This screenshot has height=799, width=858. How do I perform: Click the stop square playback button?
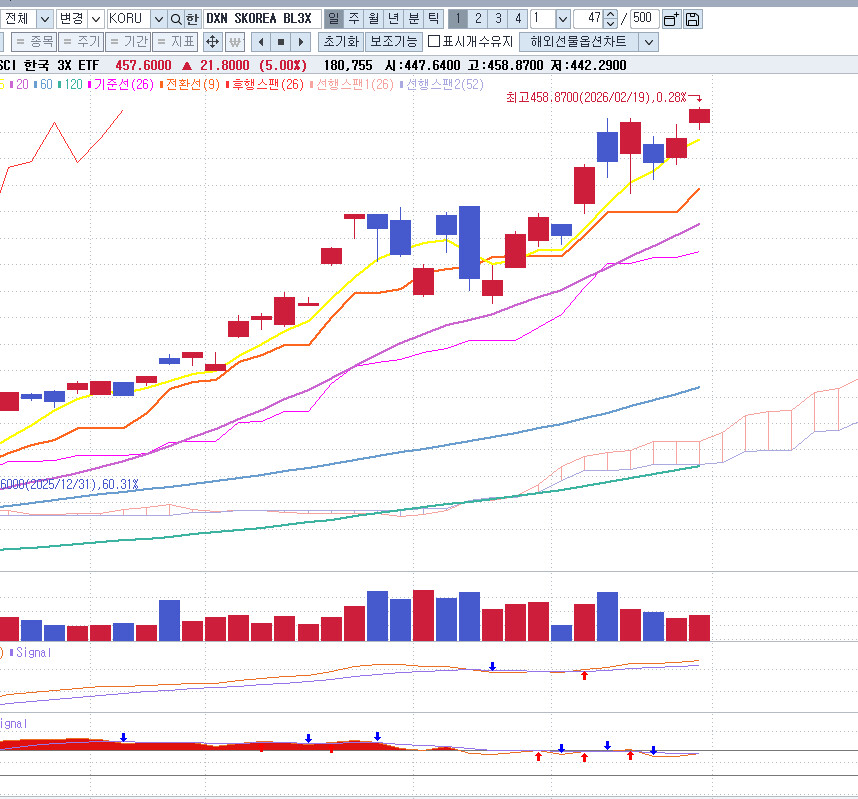281,42
